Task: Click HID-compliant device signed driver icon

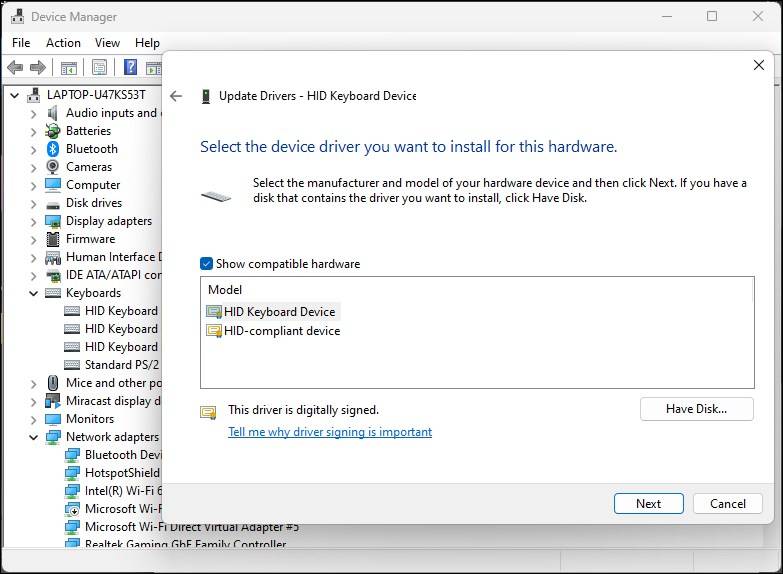Action: click(214, 331)
